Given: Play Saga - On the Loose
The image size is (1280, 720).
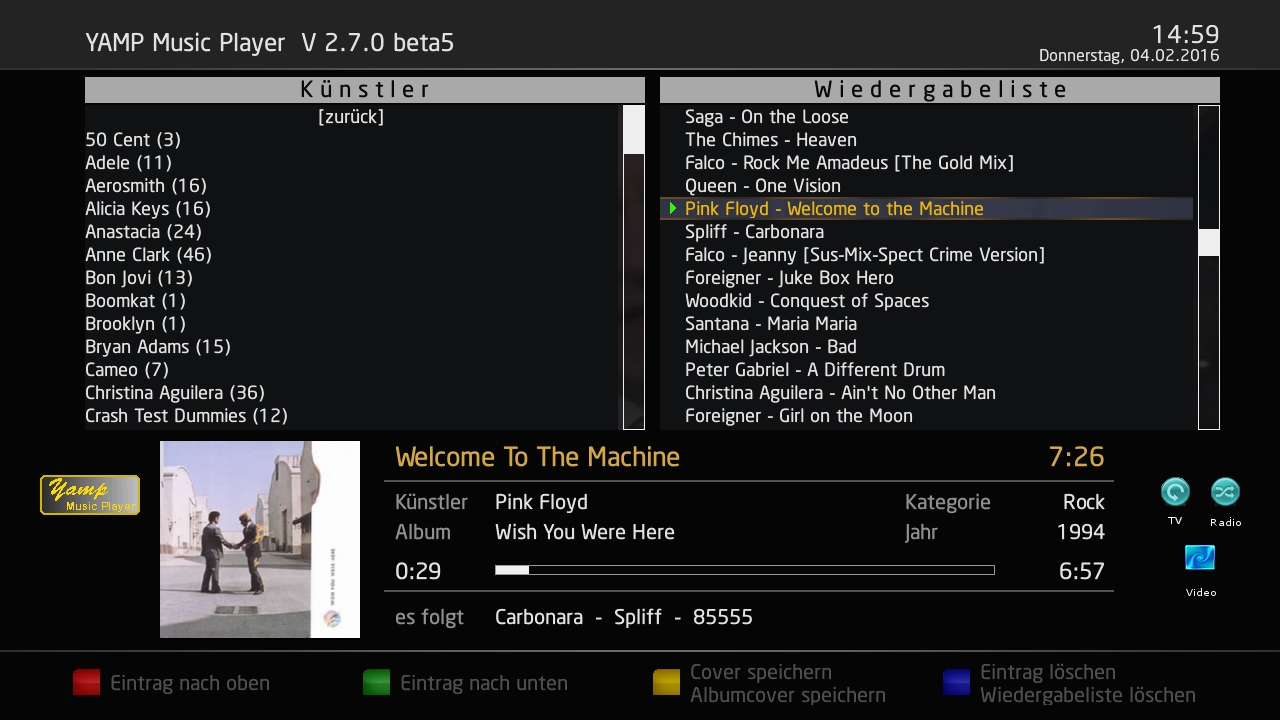Looking at the screenshot, I should point(767,117).
